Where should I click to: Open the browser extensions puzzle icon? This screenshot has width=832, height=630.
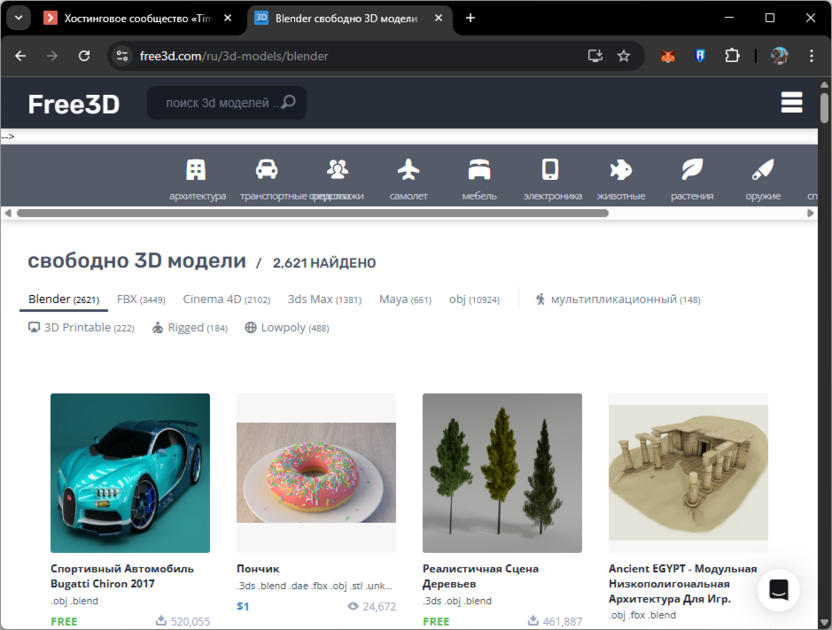point(732,56)
